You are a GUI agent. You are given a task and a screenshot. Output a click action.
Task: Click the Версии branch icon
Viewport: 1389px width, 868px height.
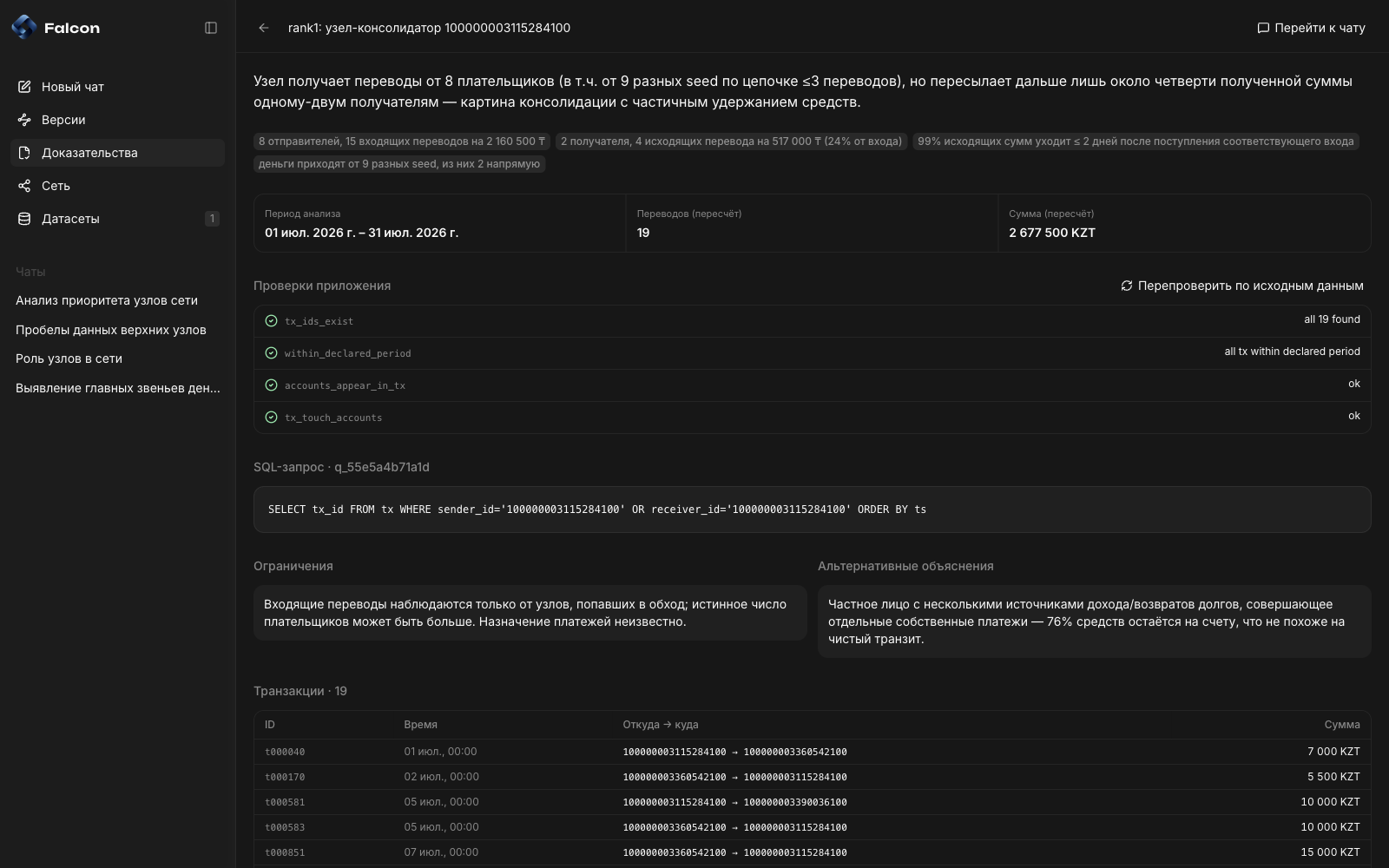tap(24, 120)
